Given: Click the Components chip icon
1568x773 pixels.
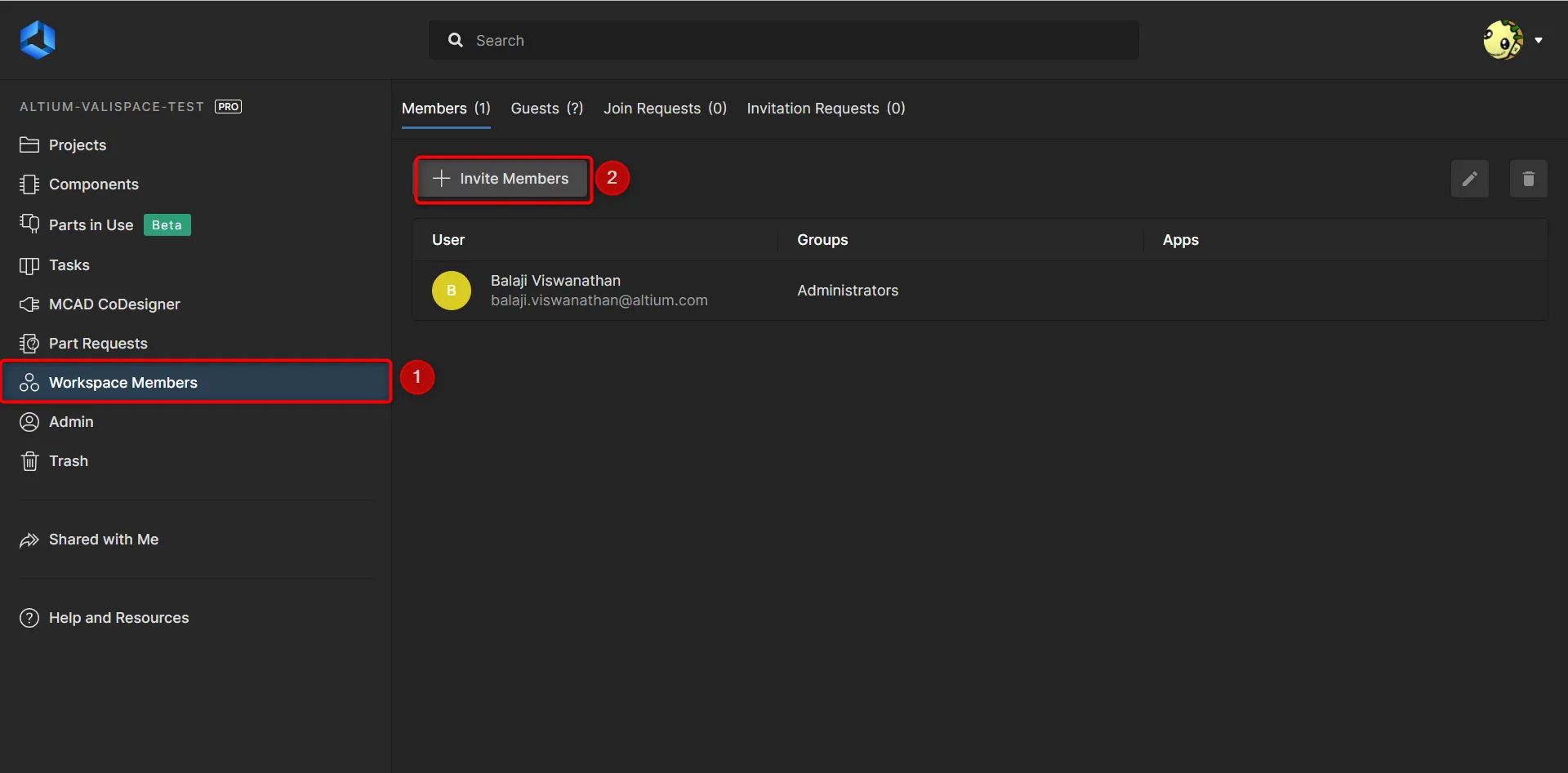Looking at the screenshot, I should click(x=29, y=184).
